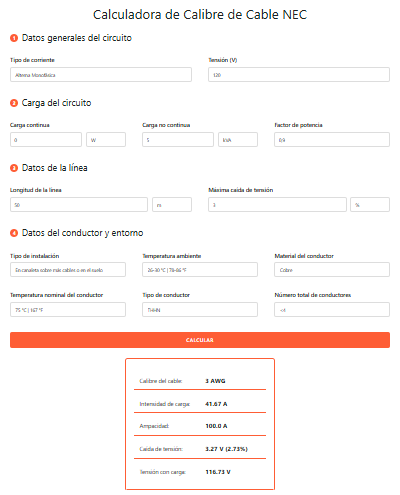This screenshot has width=400, height=495.
Task: Open the Carga no continua kVA unit dropdown
Action: pyautogui.click(x=238, y=140)
